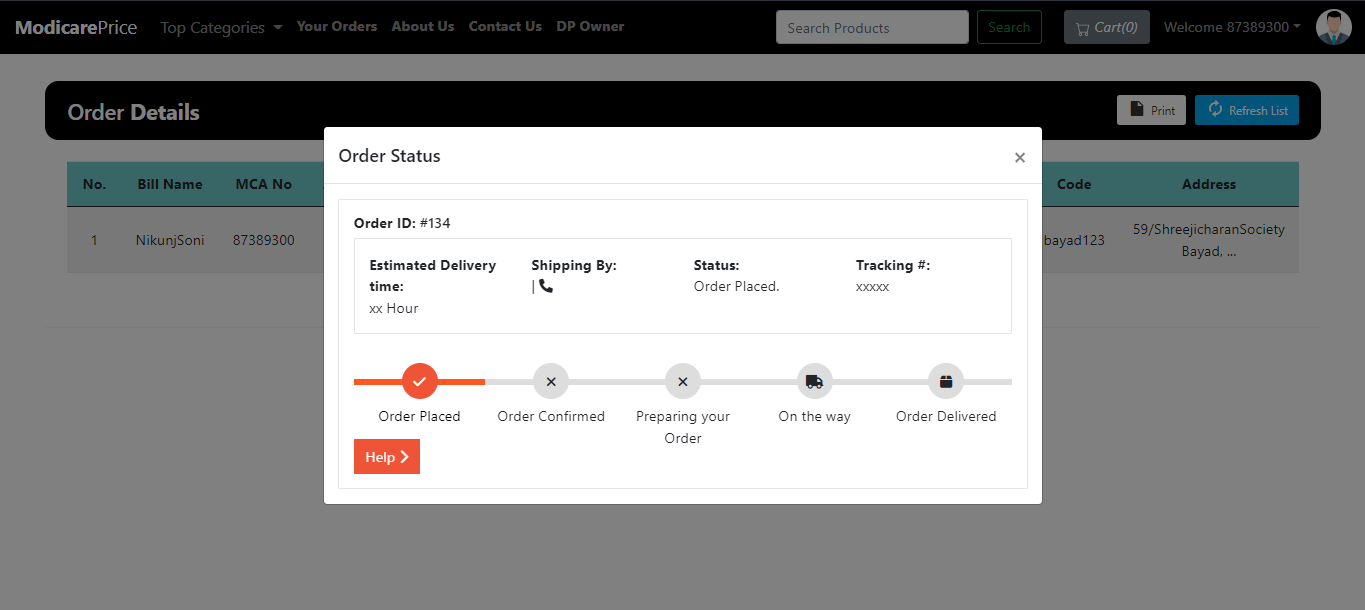Click the Bill Name column header
Image resolution: width=1365 pixels, height=610 pixels.
tap(170, 184)
